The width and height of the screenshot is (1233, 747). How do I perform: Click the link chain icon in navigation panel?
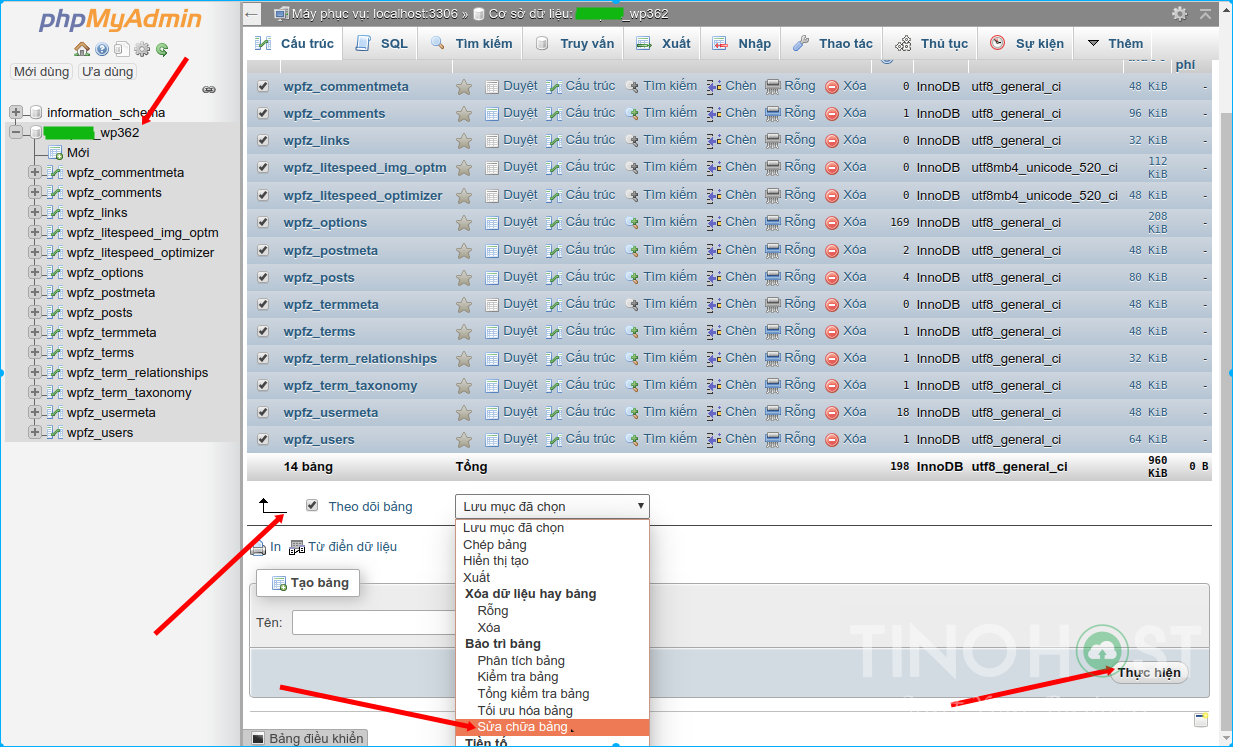click(x=209, y=90)
